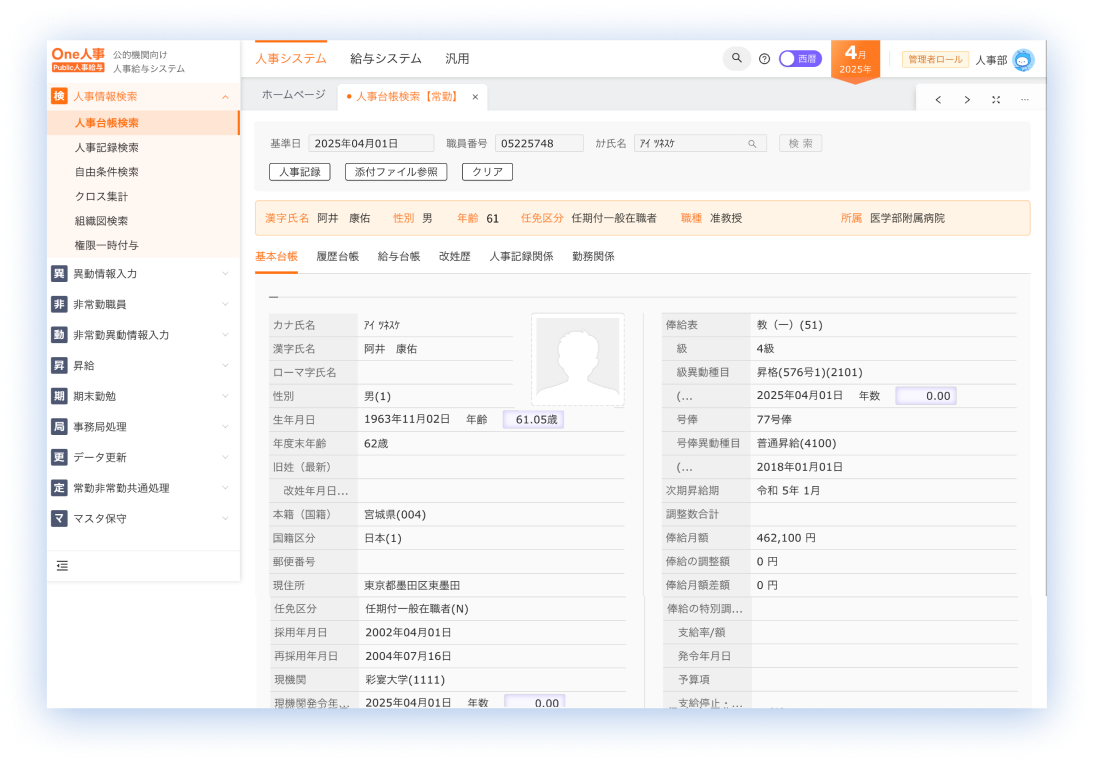Screen dimensions: 1094x762
Task: Go to previous tab with left arrow
Action: pyautogui.click(x=938, y=100)
